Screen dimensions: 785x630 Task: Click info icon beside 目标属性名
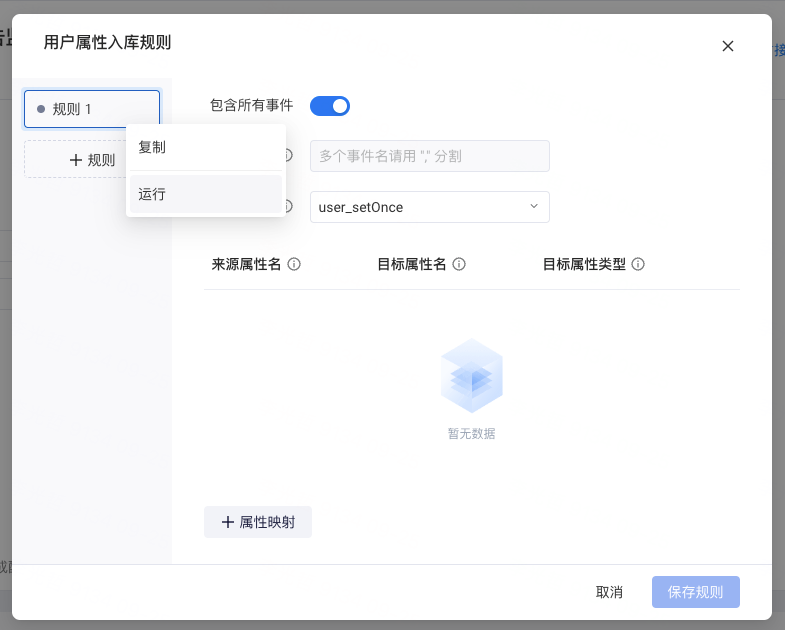click(x=459, y=265)
